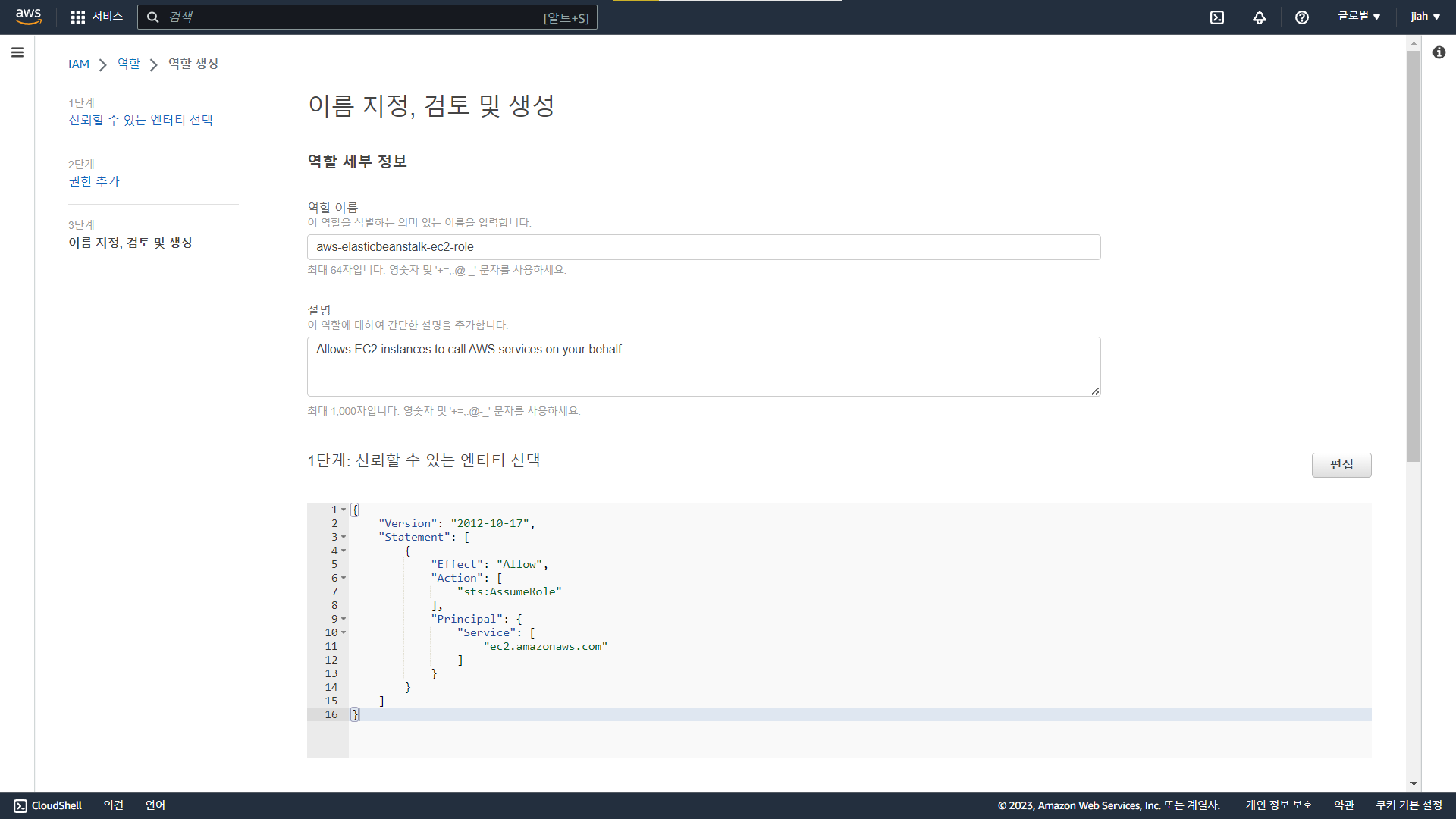Click line number 16 in the gutter
Screen dimensions: 1456x819
point(331,714)
